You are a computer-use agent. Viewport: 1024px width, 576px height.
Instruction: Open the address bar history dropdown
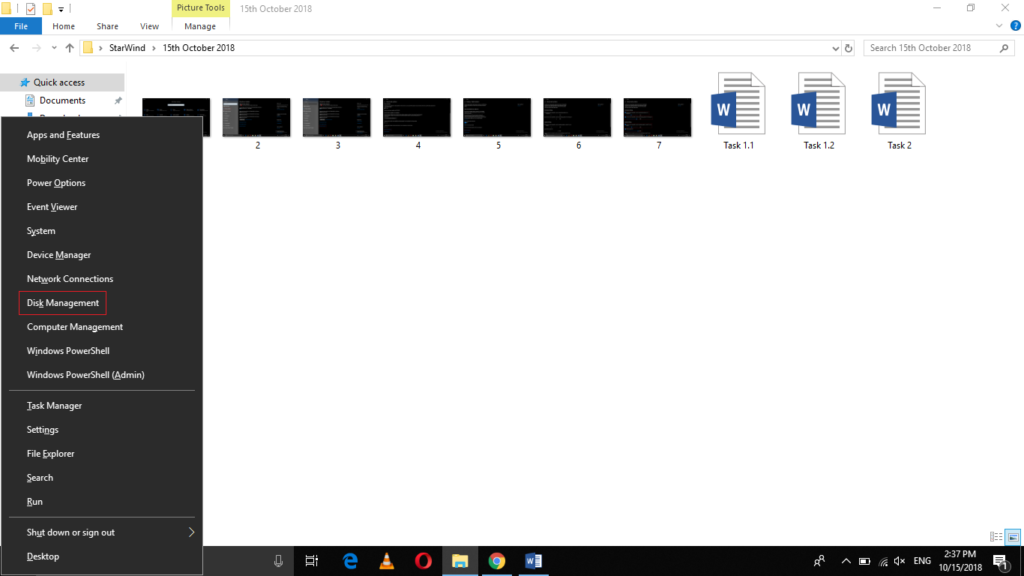pos(836,48)
